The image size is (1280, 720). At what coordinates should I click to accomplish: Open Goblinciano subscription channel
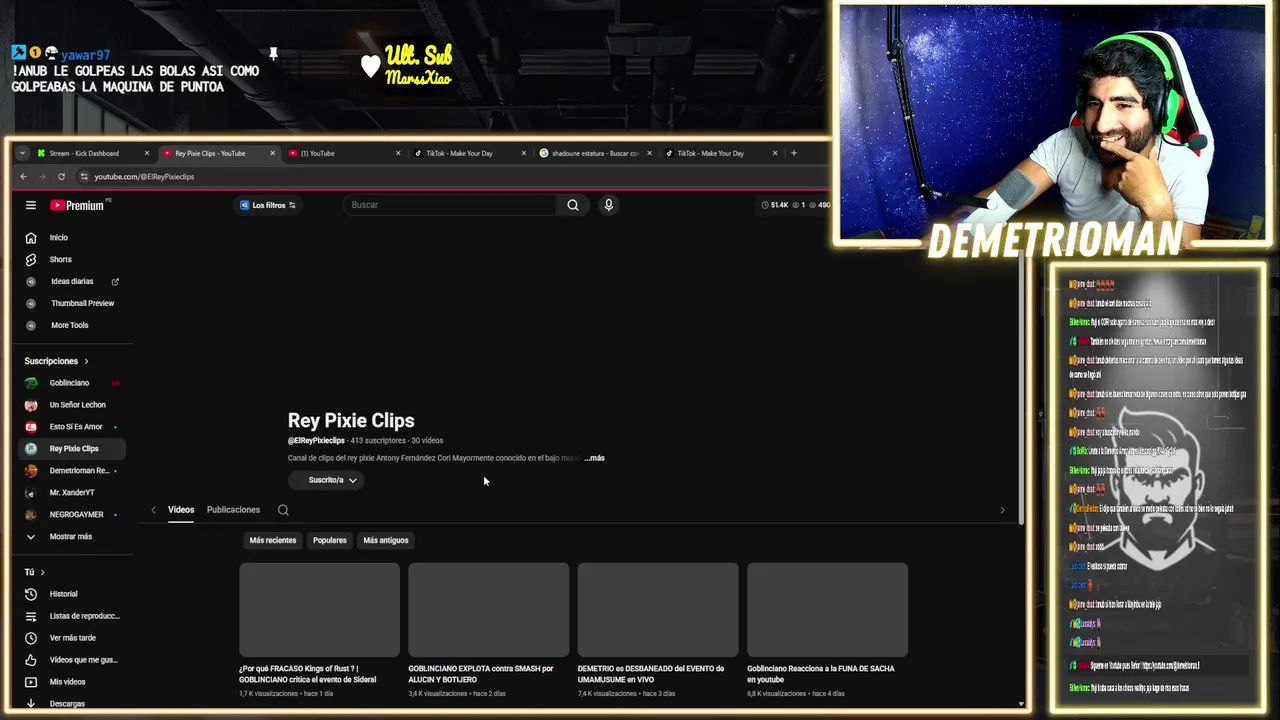click(72, 383)
